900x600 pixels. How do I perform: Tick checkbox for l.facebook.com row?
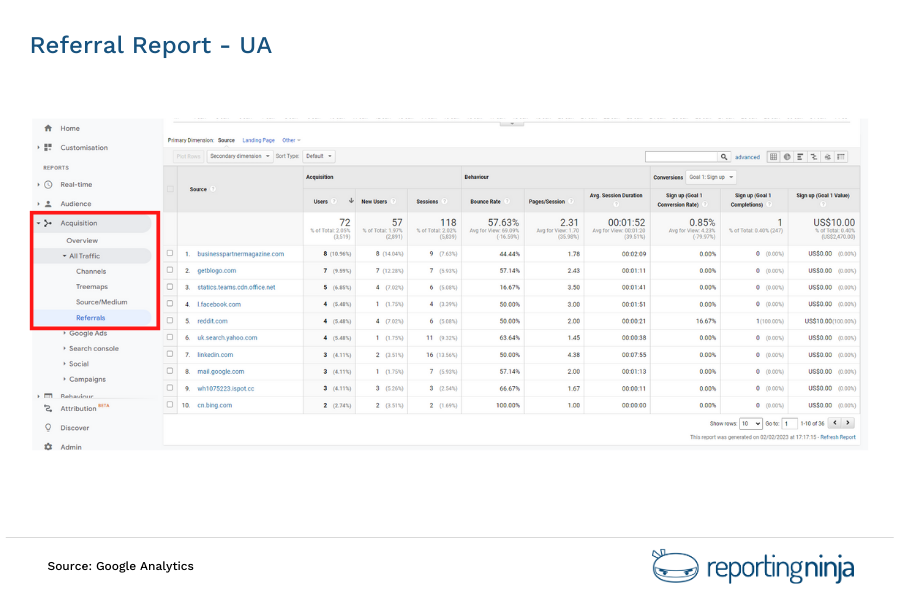[x=170, y=304]
